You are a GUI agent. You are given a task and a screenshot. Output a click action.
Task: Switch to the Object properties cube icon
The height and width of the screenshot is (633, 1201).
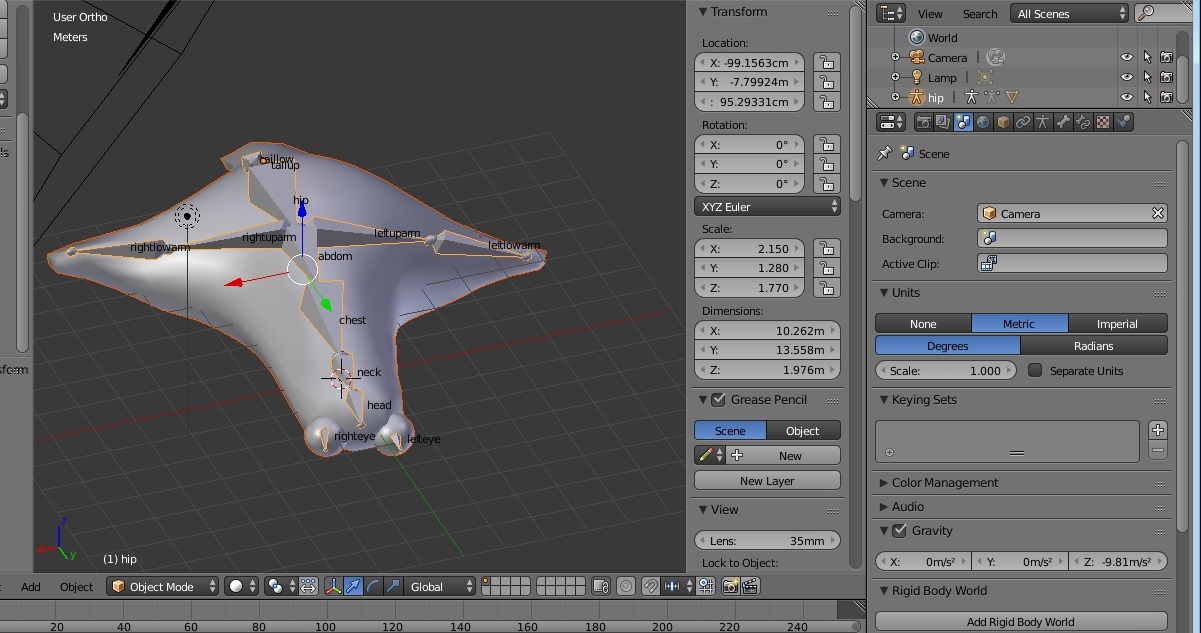[1003, 122]
